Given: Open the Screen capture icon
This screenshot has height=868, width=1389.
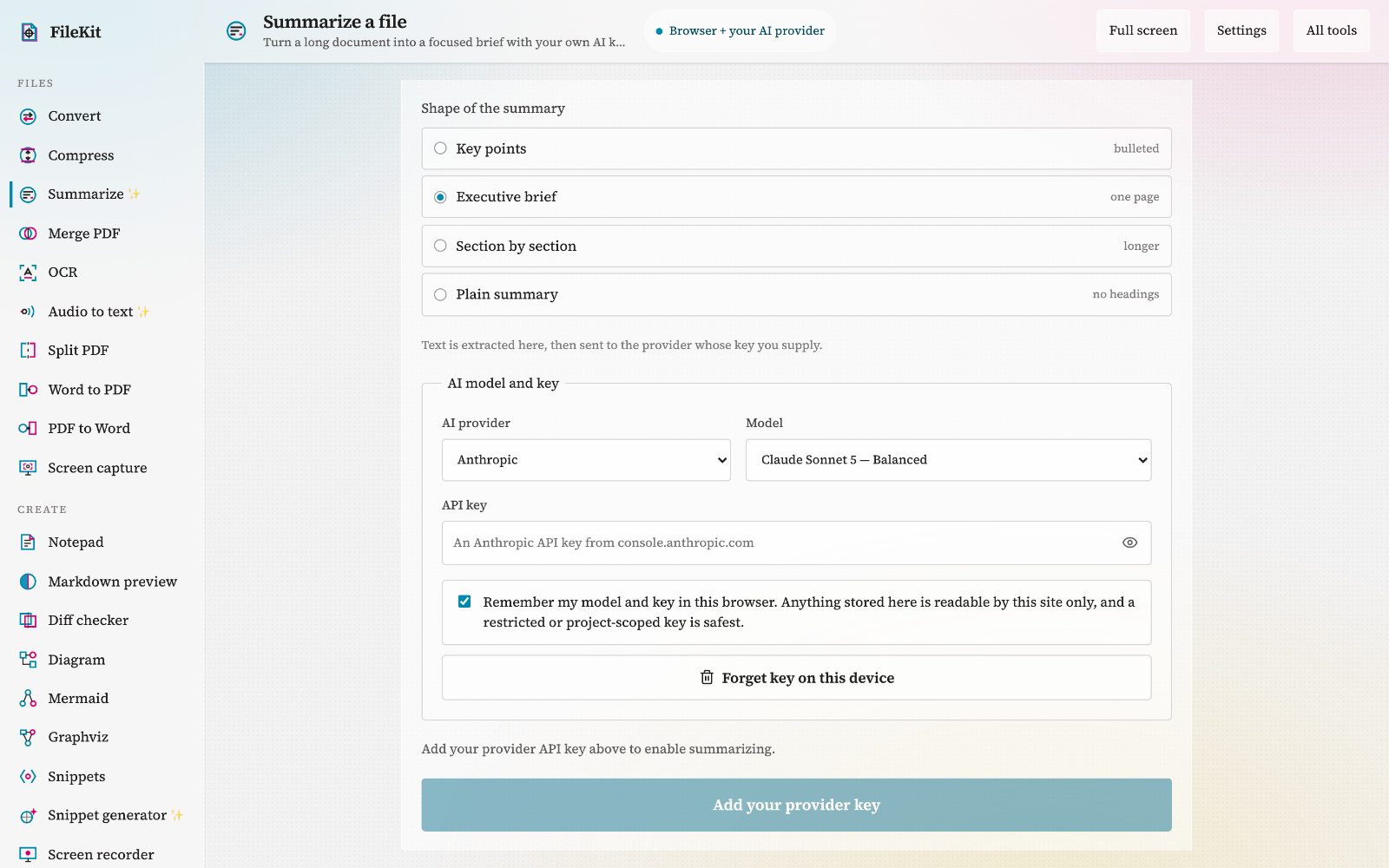Looking at the screenshot, I should click(28, 468).
